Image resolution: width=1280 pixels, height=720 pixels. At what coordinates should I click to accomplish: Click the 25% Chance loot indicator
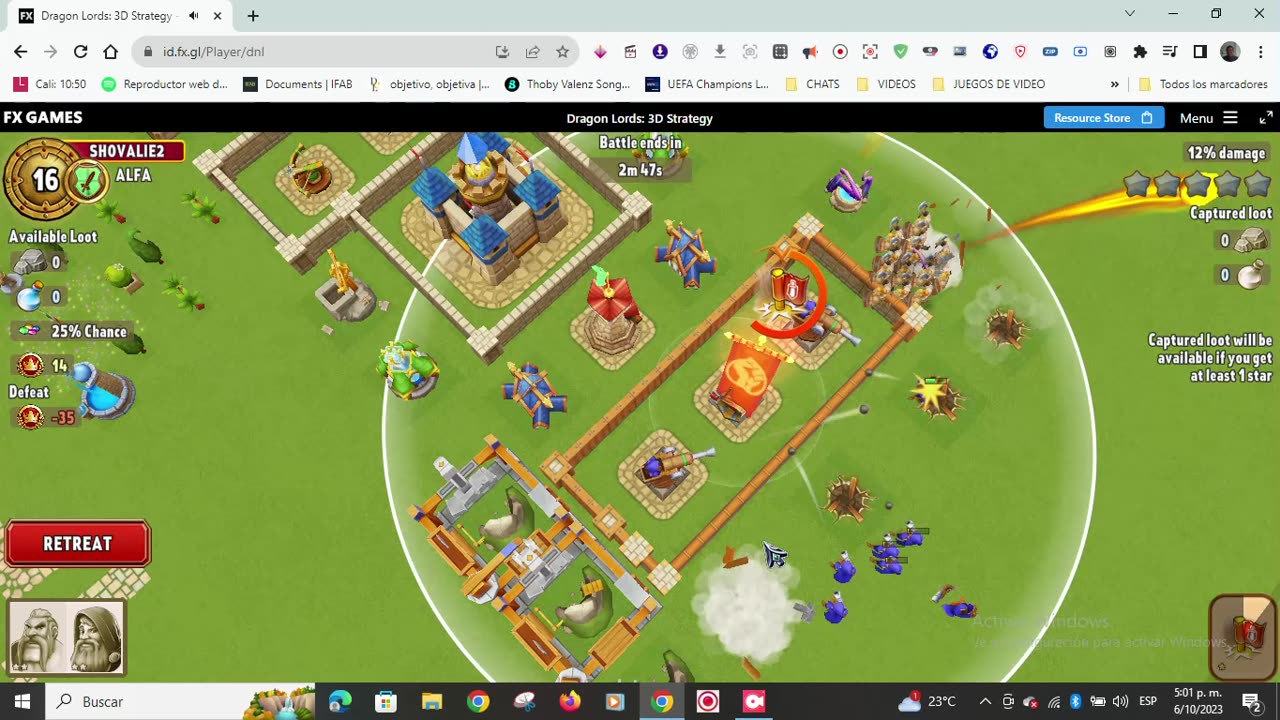click(x=73, y=331)
